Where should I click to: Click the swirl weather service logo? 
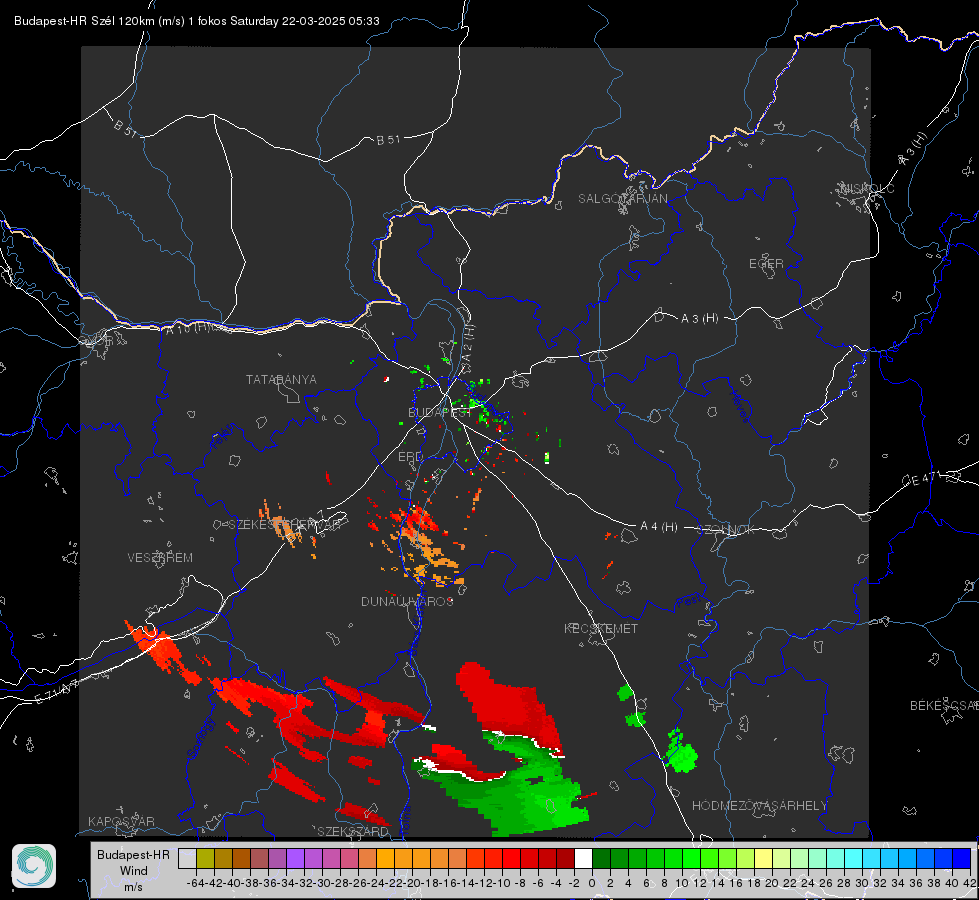click(34, 866)
